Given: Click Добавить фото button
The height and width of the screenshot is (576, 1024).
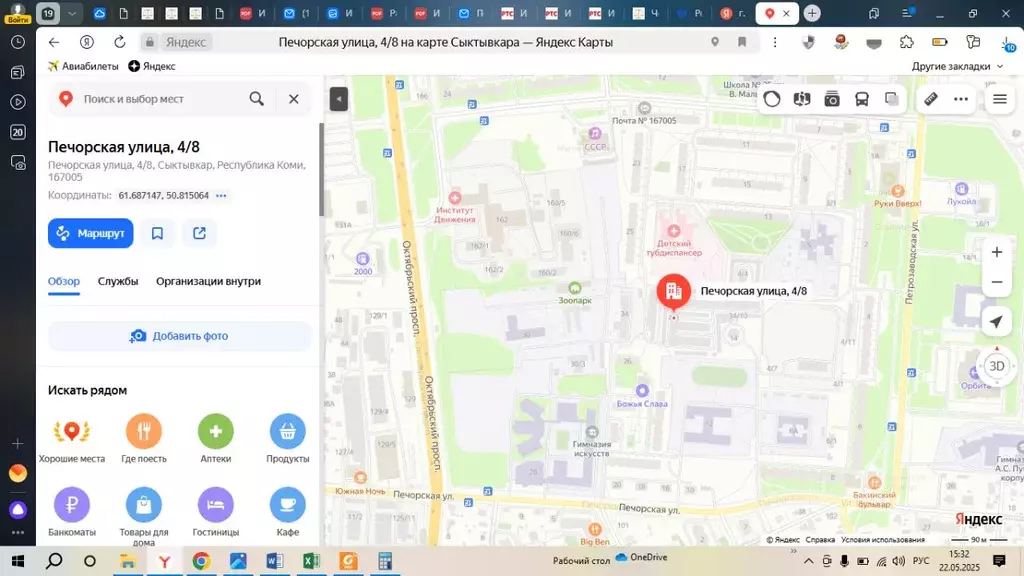Looking at the screenshot, I should pos(179,336).
